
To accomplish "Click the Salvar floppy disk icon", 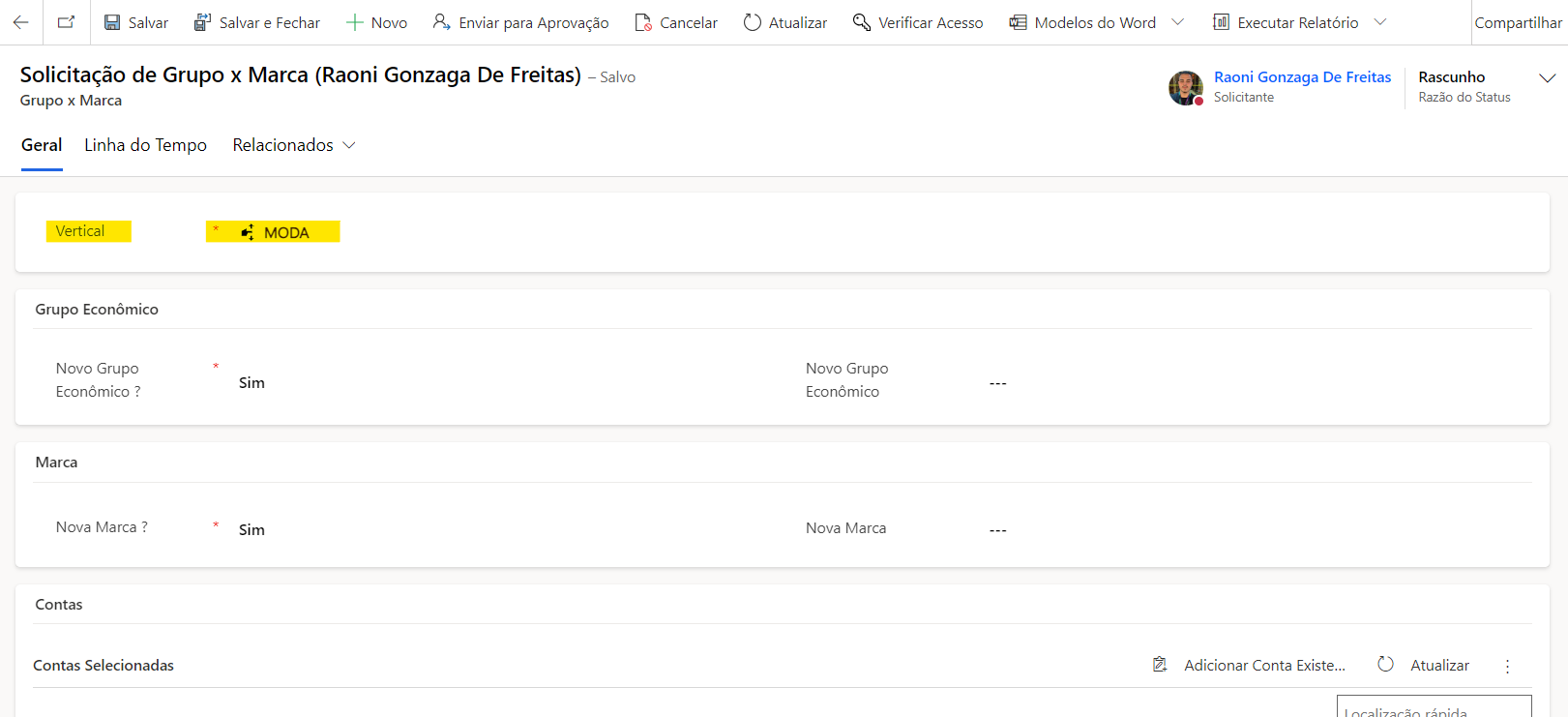I will 113,22.
